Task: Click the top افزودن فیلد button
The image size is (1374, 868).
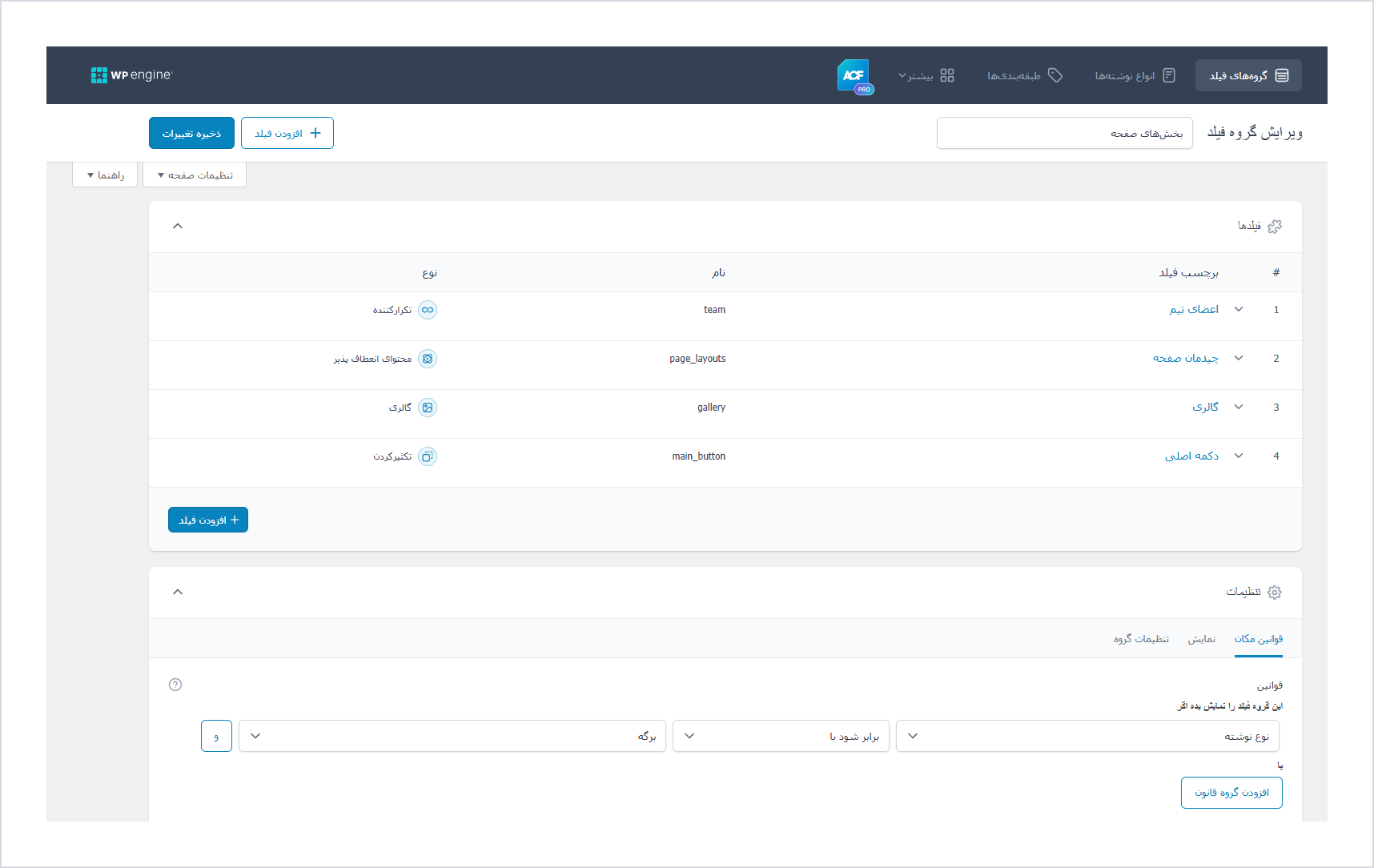Action: coord(287,133)
